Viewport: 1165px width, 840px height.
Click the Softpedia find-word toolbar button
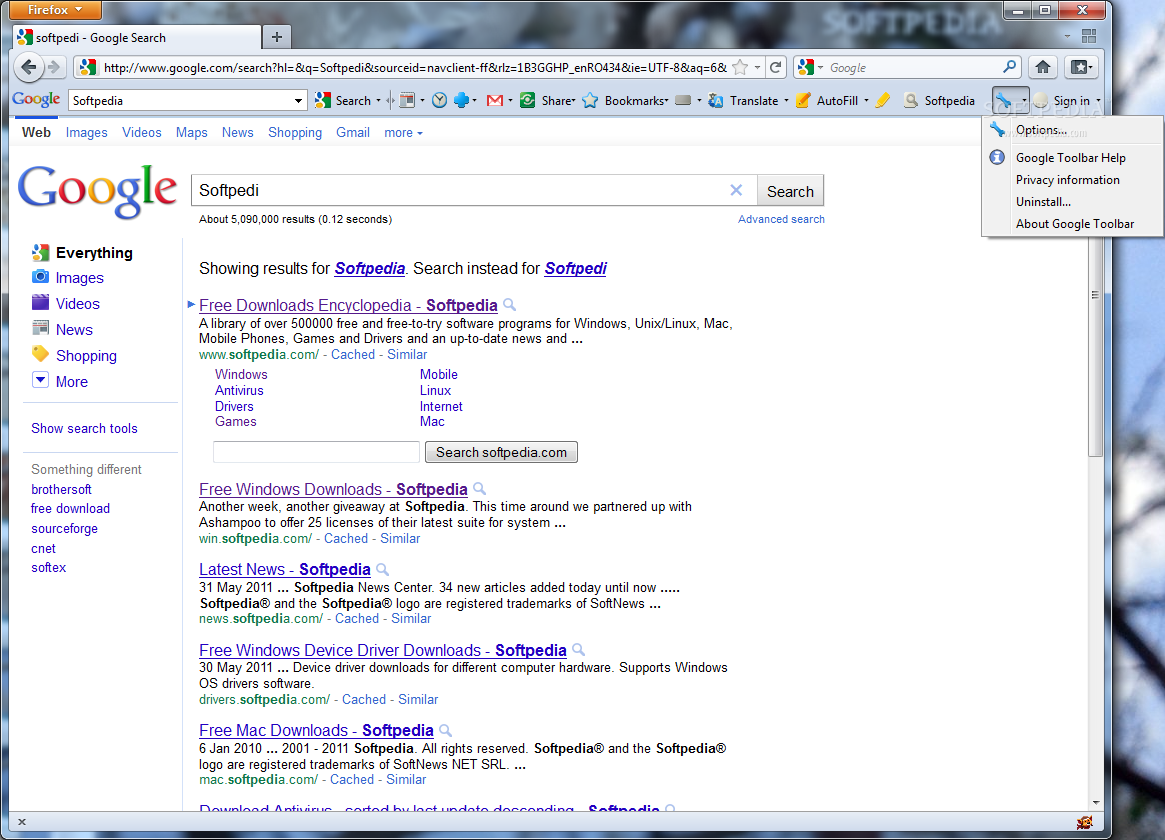pyautogui.click(x=938, y=100)
